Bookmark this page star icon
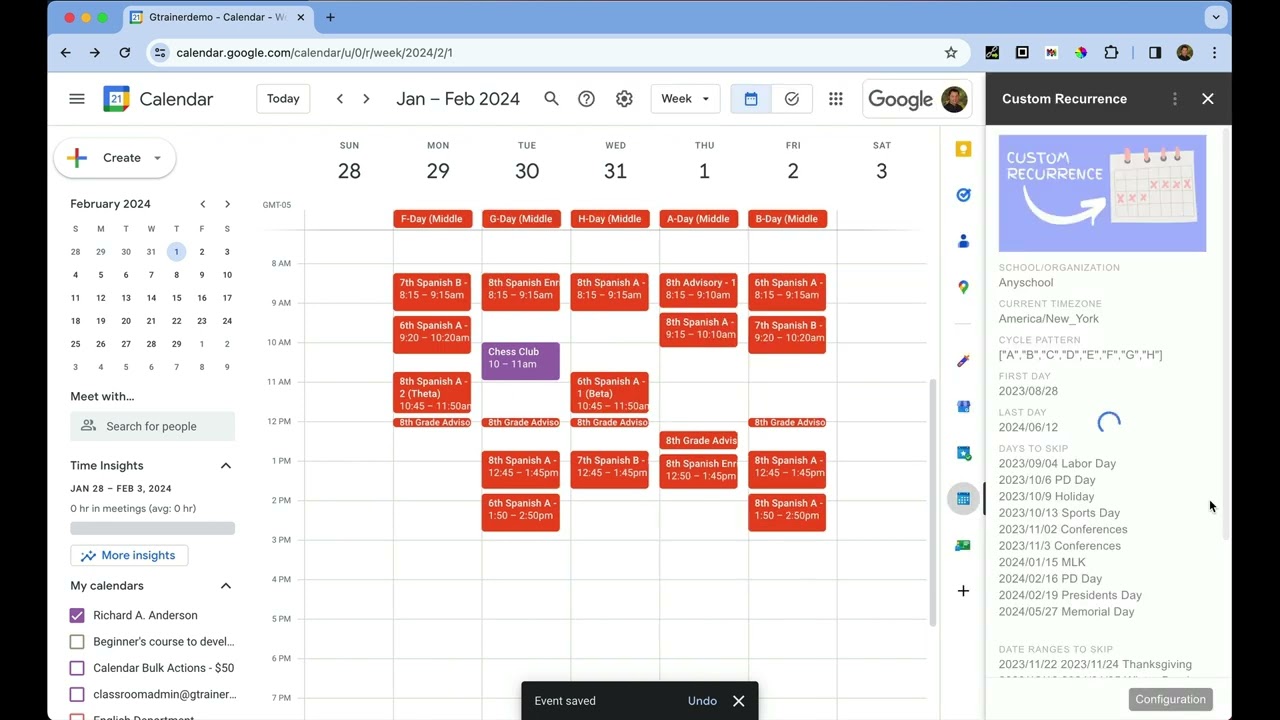The width and height of the screenshot is (1280, 720). point(951,53)
